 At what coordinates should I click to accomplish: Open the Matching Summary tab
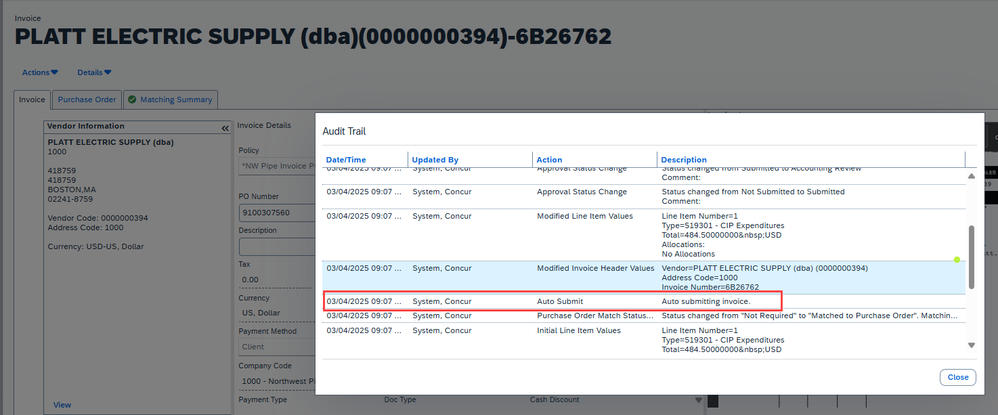[x=171, y=100]
